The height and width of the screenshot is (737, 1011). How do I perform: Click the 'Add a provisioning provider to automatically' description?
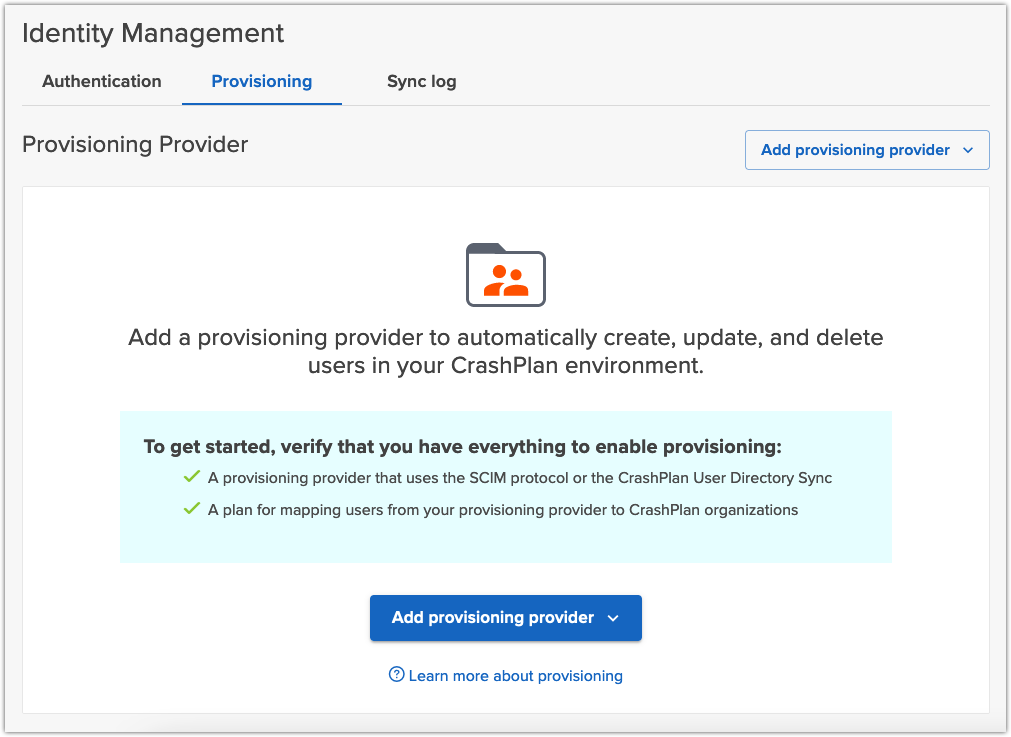tap(506, 351)
